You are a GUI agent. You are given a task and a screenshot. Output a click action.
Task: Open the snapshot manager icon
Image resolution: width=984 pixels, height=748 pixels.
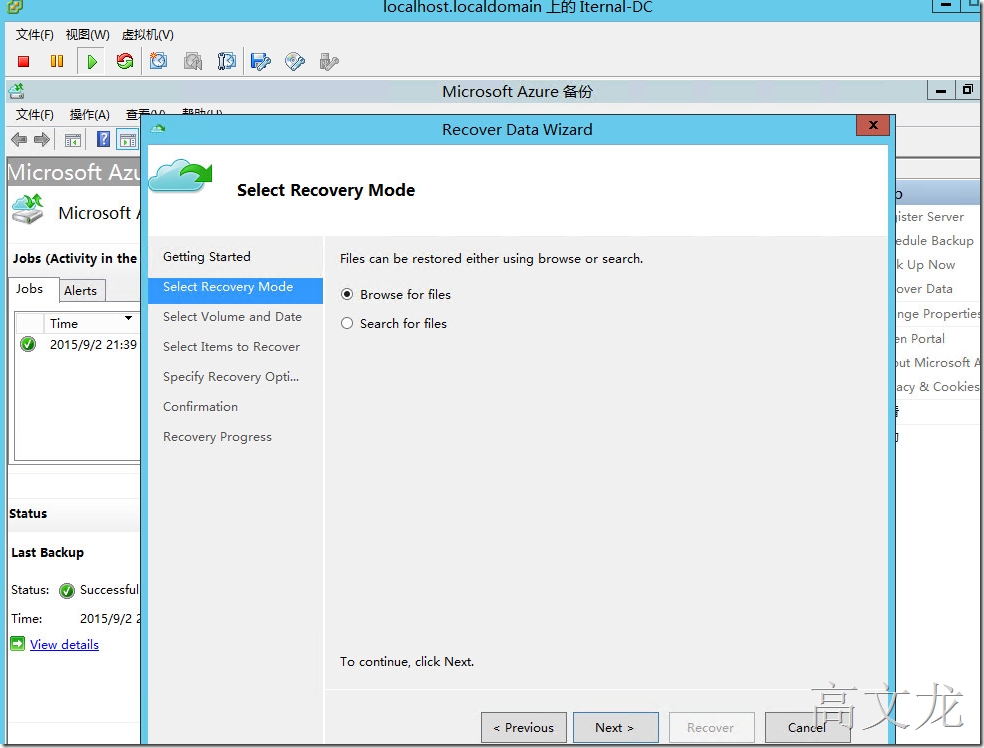tap(227, 61)
